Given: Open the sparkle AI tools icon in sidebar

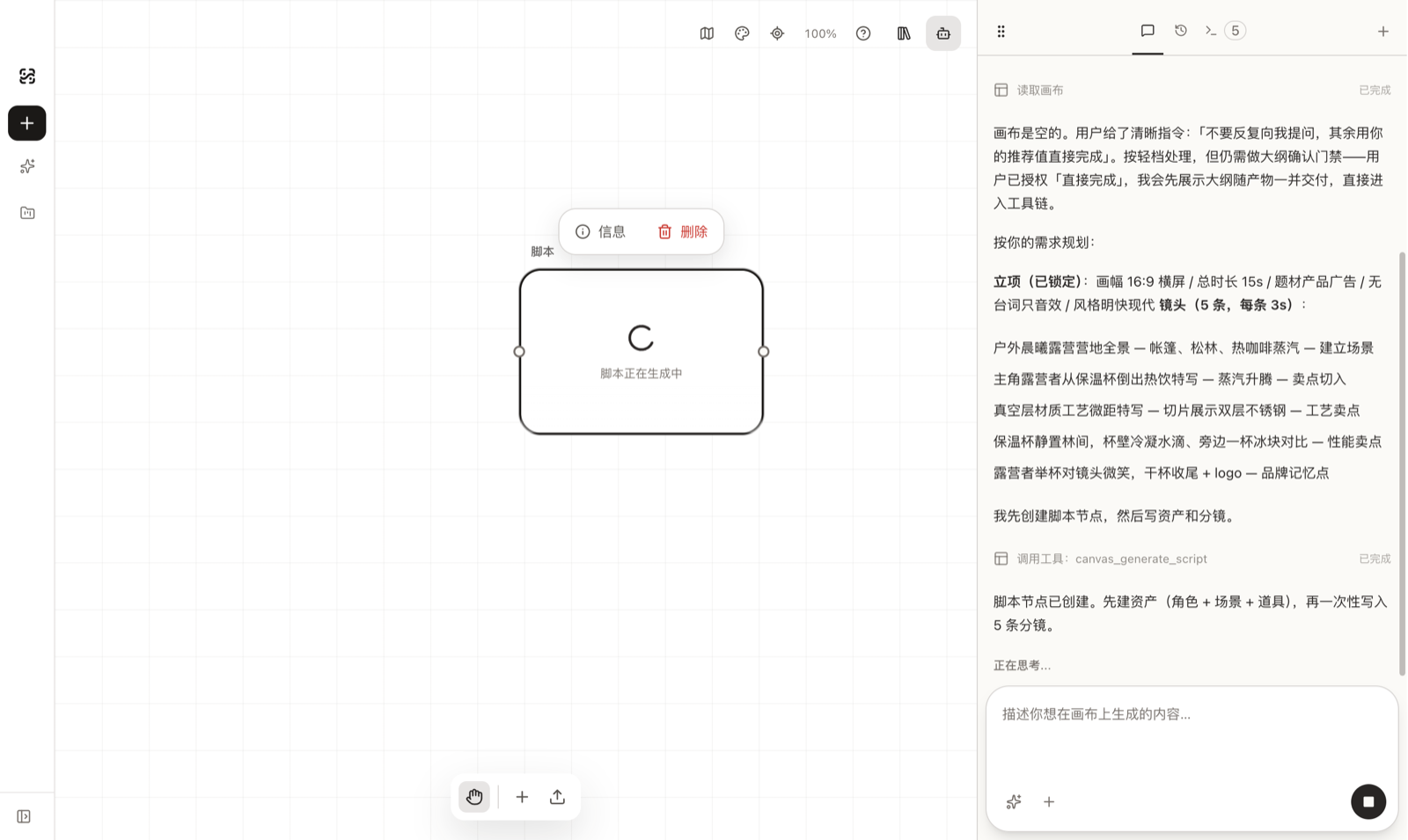Looking at the screenshot, I should point(27,166).
